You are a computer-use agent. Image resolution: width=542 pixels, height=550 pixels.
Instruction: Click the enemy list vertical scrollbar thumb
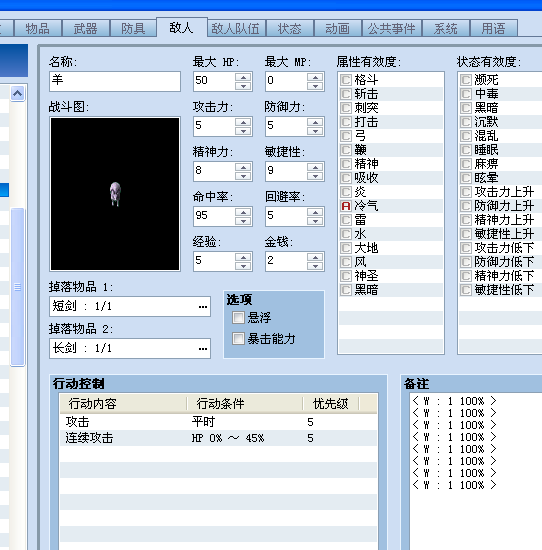click(18, 287)
